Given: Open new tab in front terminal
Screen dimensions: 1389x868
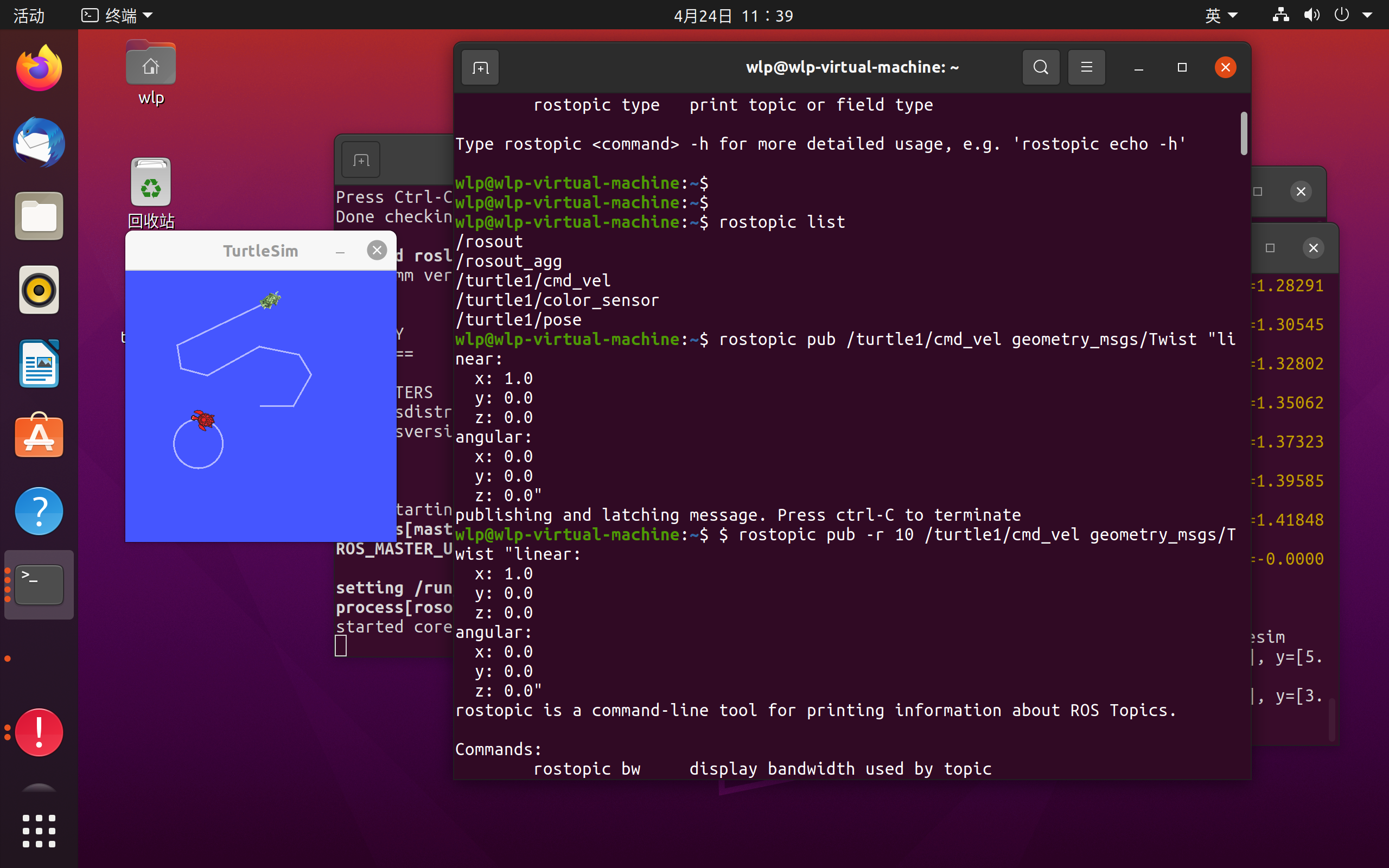Looking at the screenshot, I should pos(480,68).
